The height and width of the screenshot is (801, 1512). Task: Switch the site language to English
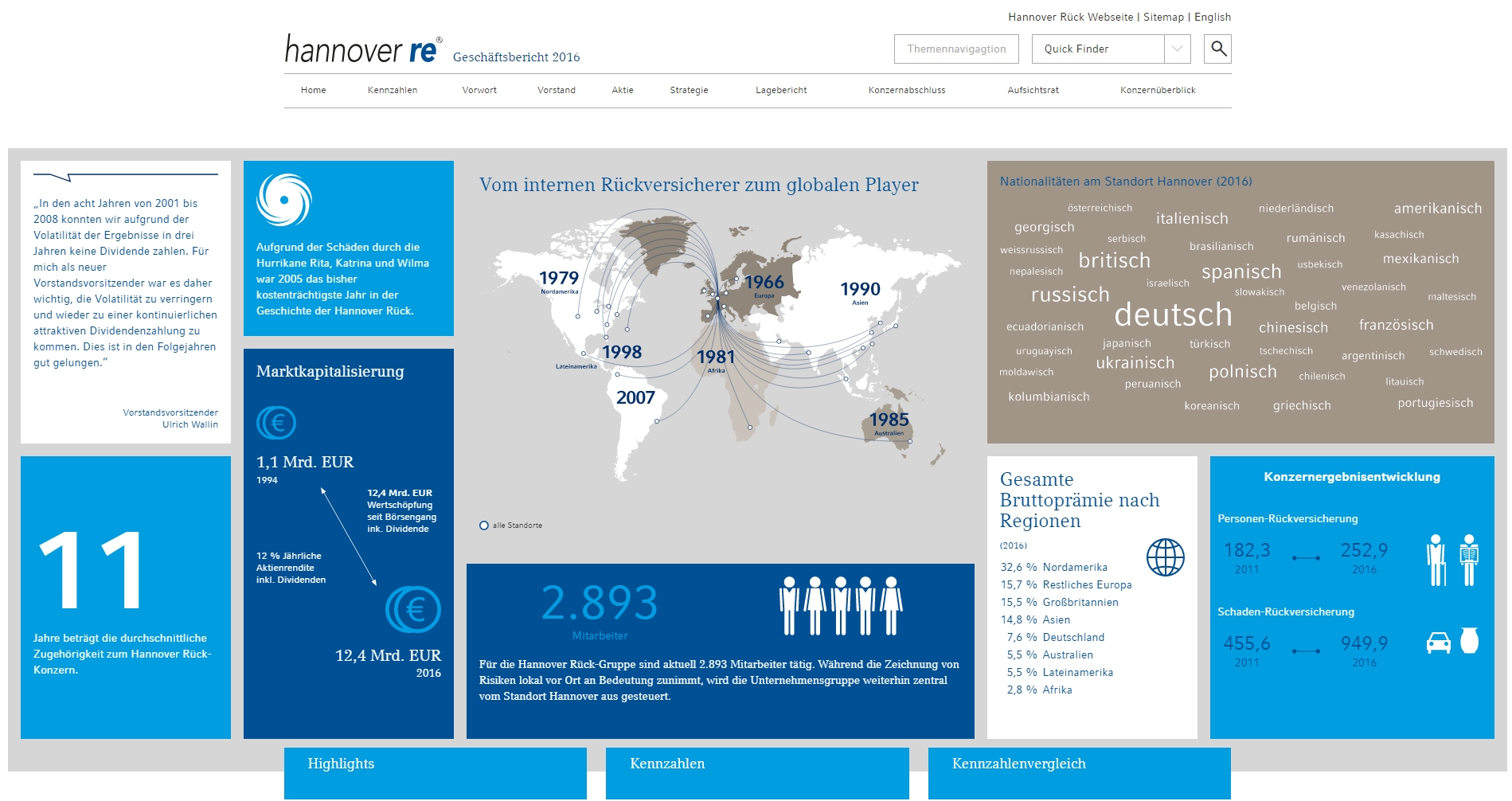[x=1212, y=17]
